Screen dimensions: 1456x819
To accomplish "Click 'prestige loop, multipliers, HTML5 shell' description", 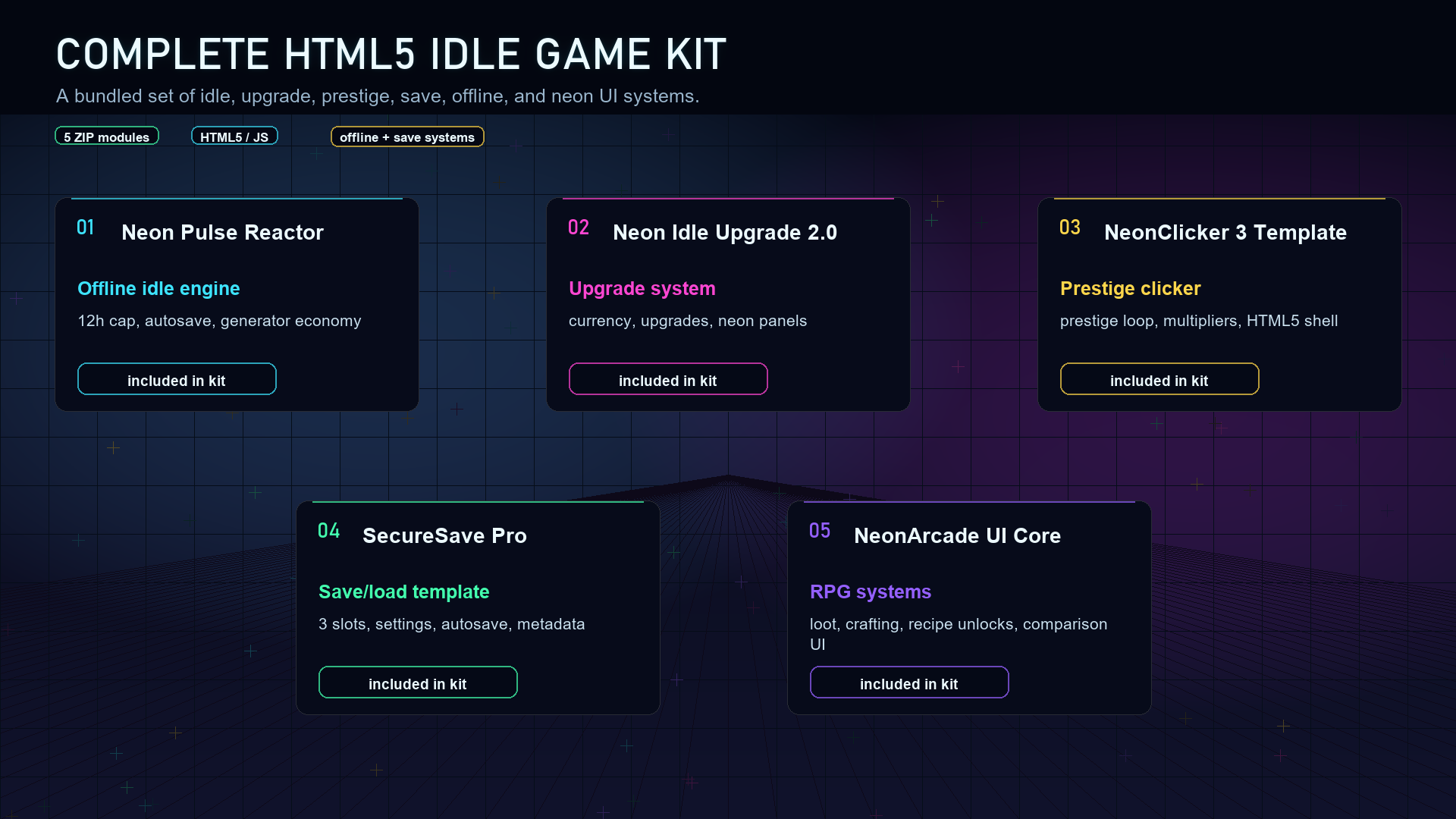I will click(1199, 321).
